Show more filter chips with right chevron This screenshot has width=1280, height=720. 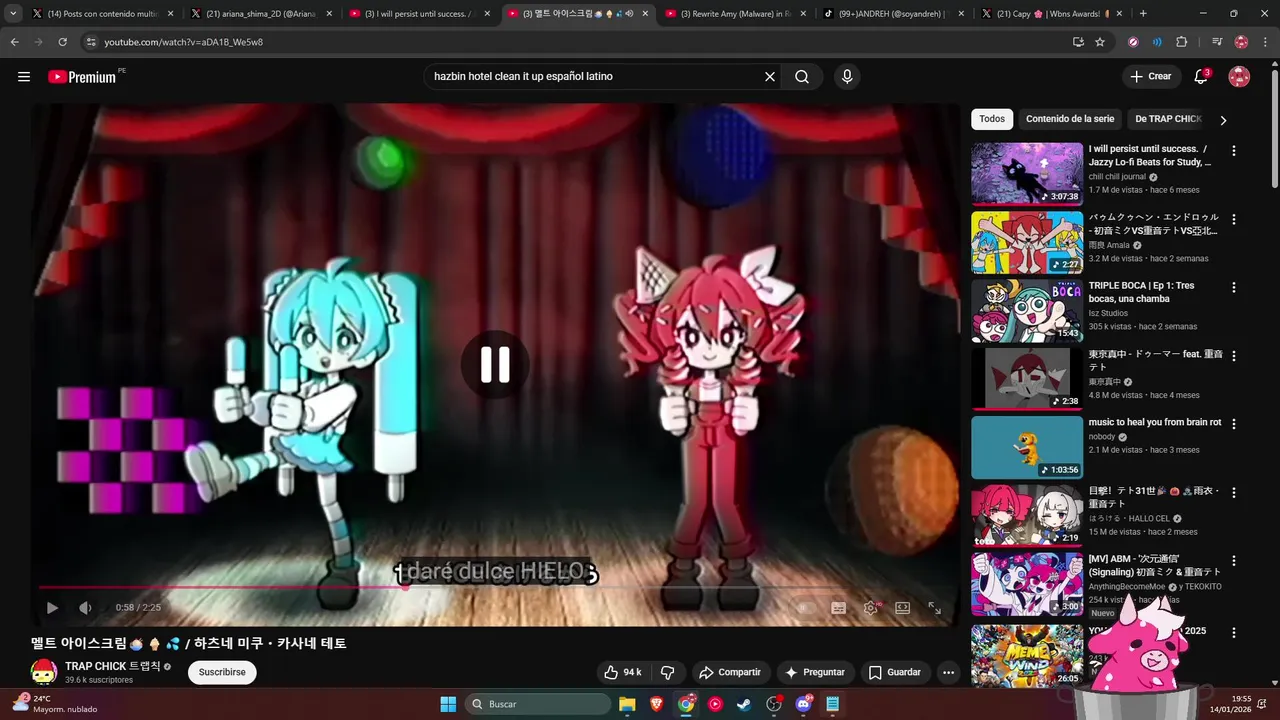1223,120
